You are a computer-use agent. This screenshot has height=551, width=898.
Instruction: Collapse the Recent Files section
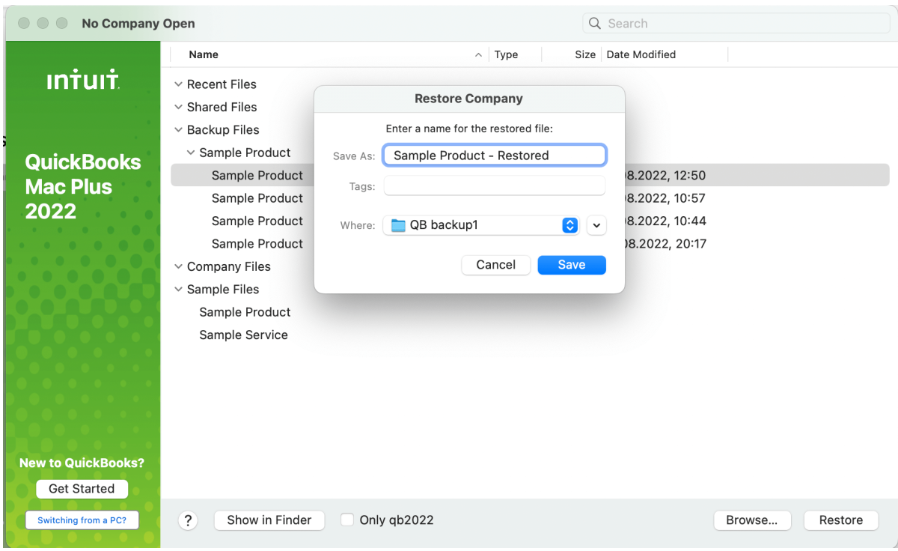click(178, 84)
